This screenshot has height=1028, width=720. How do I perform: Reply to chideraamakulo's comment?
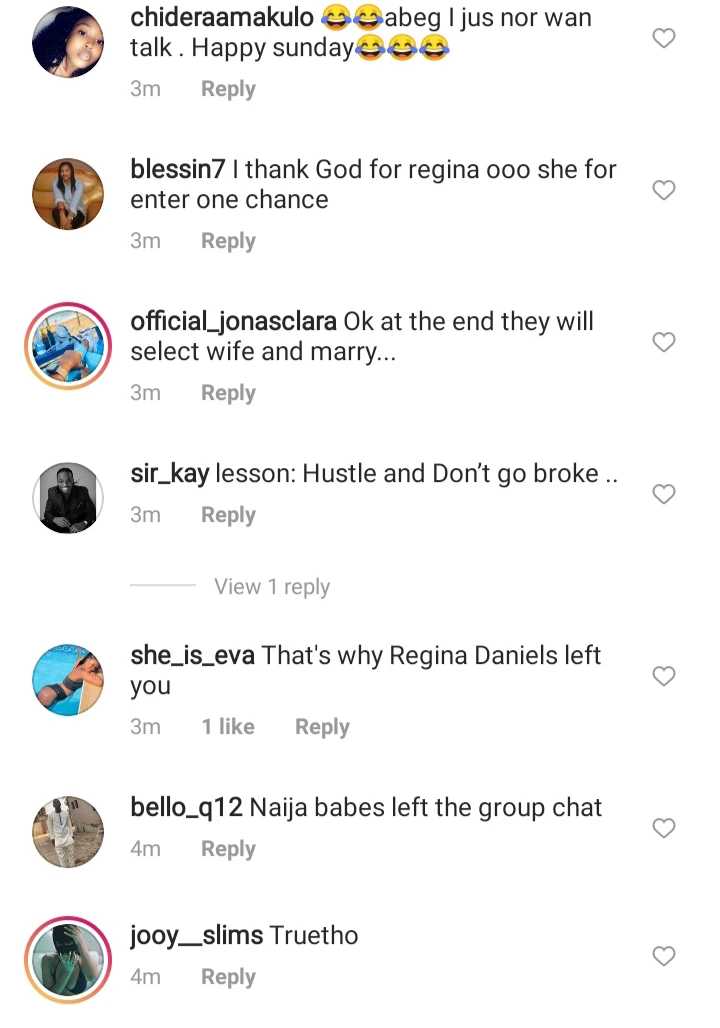tap(228, 89)
